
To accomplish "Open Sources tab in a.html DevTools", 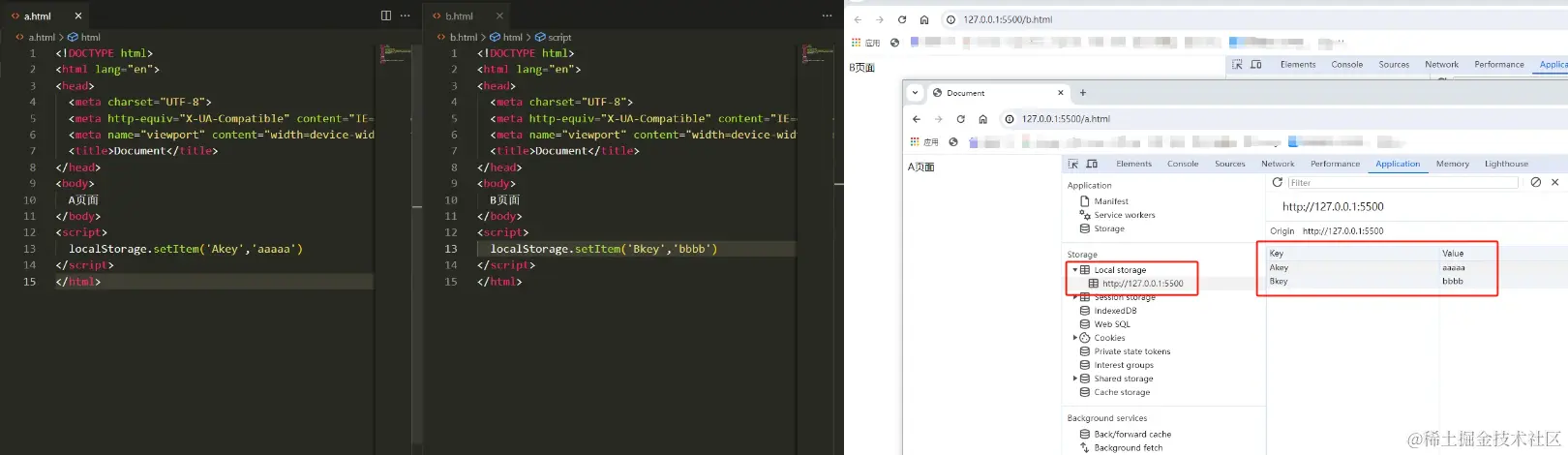I will pyautogui.click(x=1230, y=164).
